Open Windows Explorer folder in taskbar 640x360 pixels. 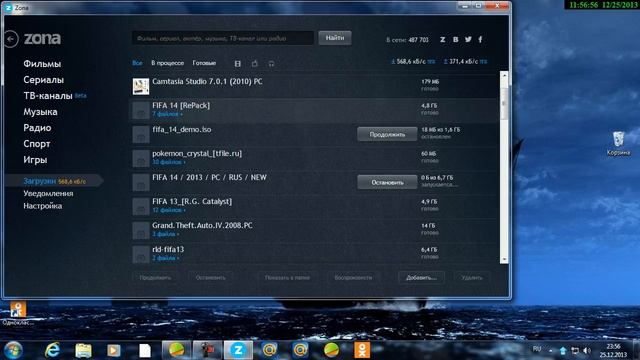(x=83, y=351)
